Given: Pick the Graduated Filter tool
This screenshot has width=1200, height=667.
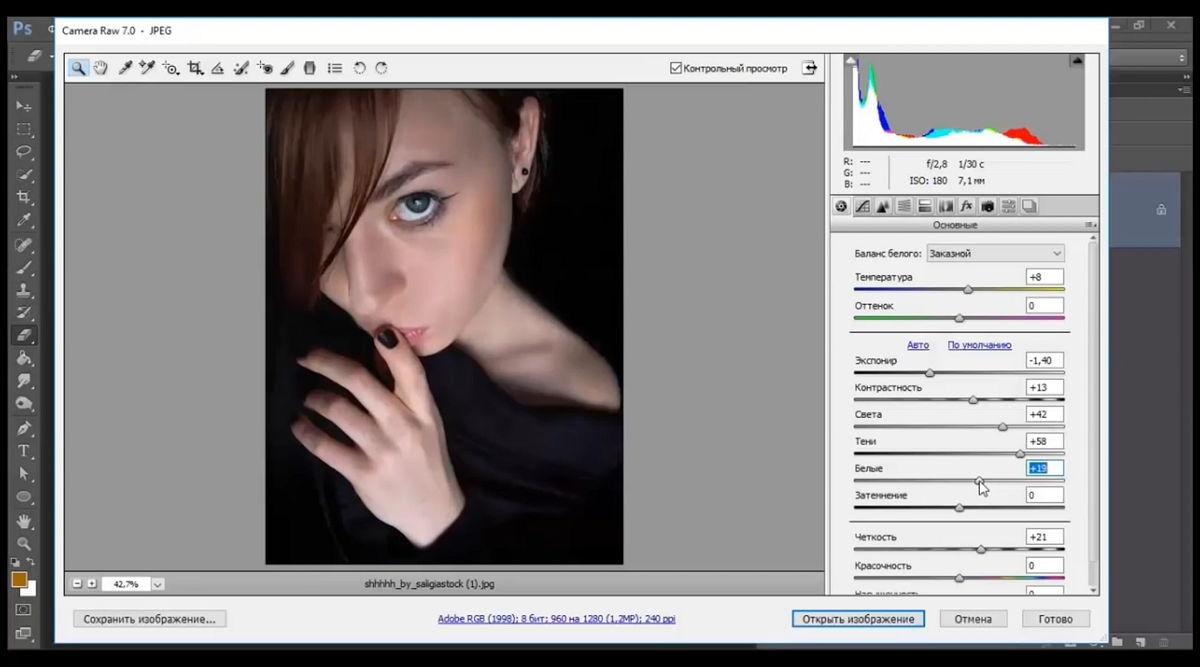Looking at the screenshot, I should [310, 68].
